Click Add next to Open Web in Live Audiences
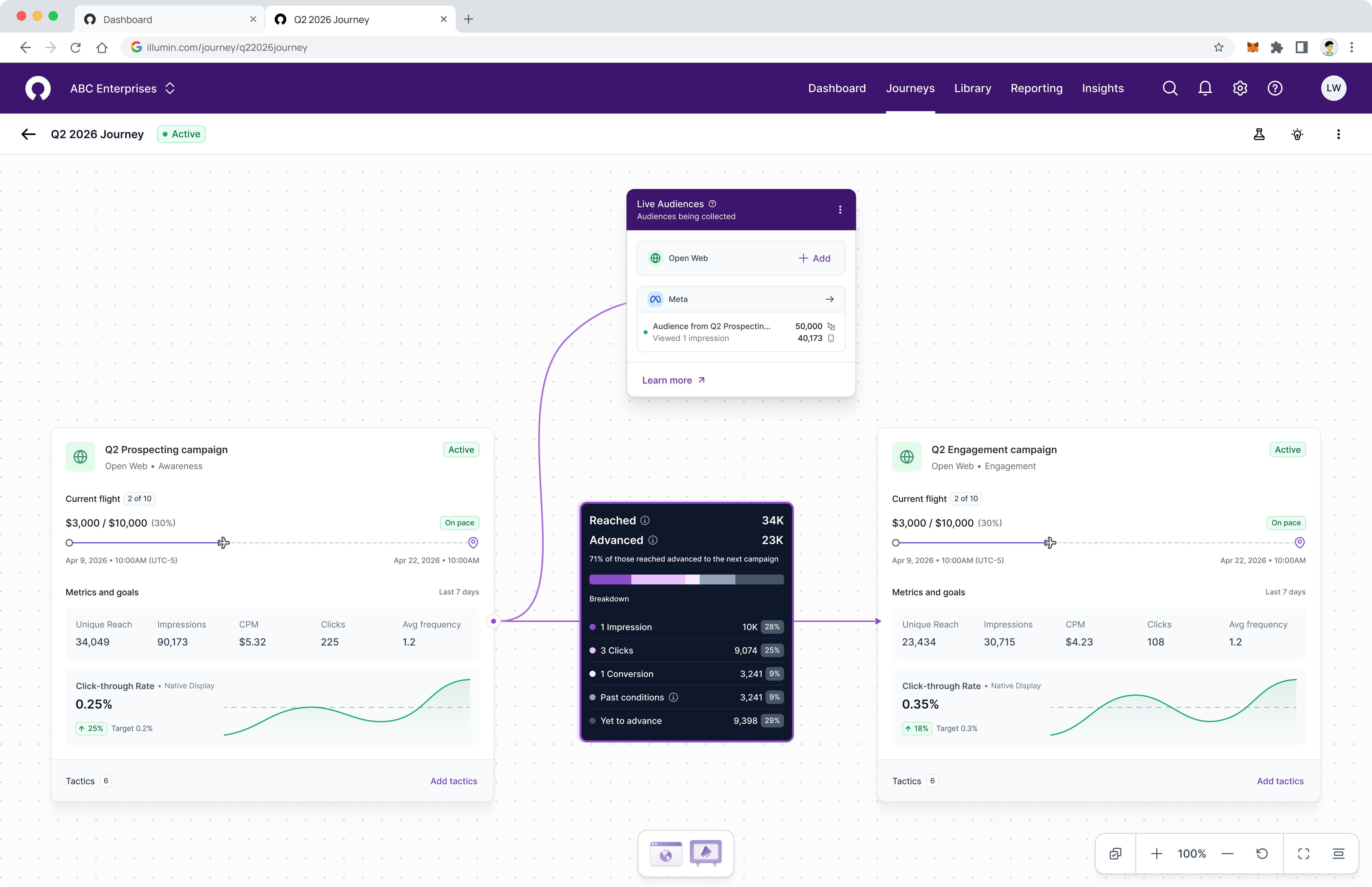This screenshot has width=1372, height=887. pyautogui.click(x=814, y=258)
